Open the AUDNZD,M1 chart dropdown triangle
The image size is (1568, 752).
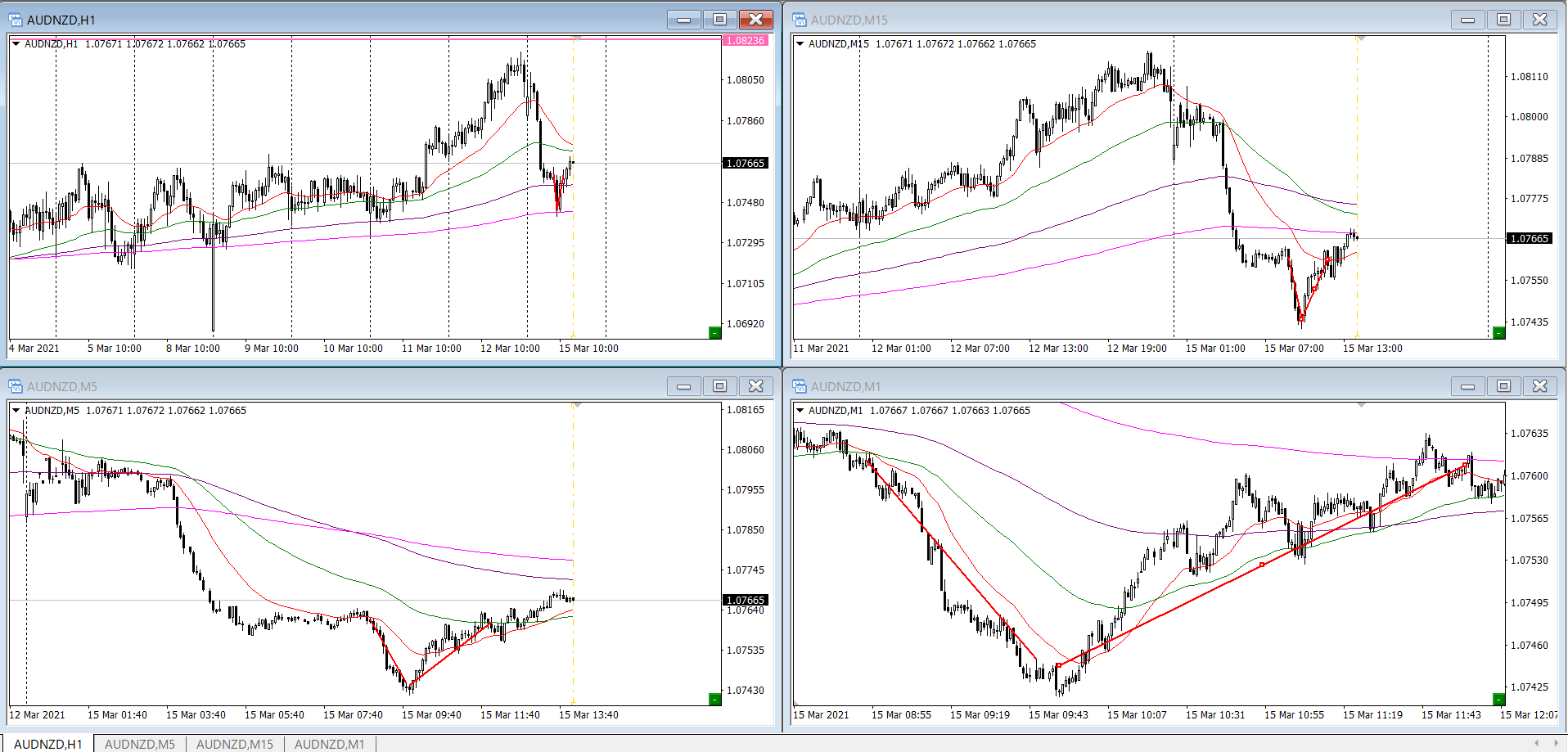[x=800, y=411]
